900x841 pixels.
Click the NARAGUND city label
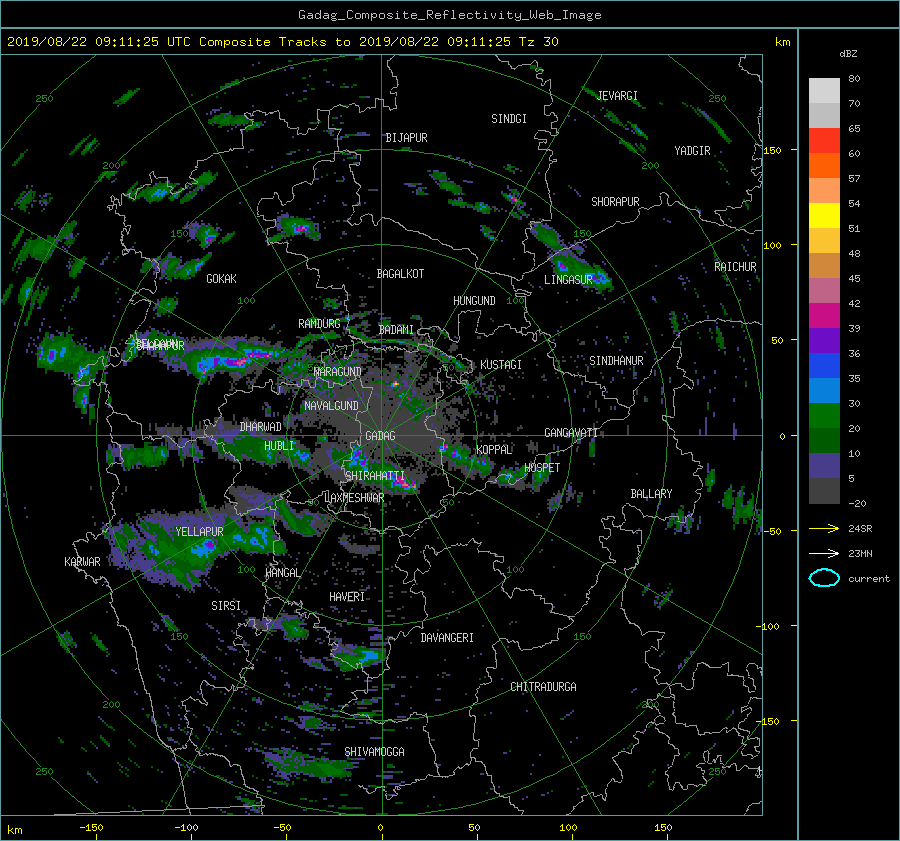338,372
